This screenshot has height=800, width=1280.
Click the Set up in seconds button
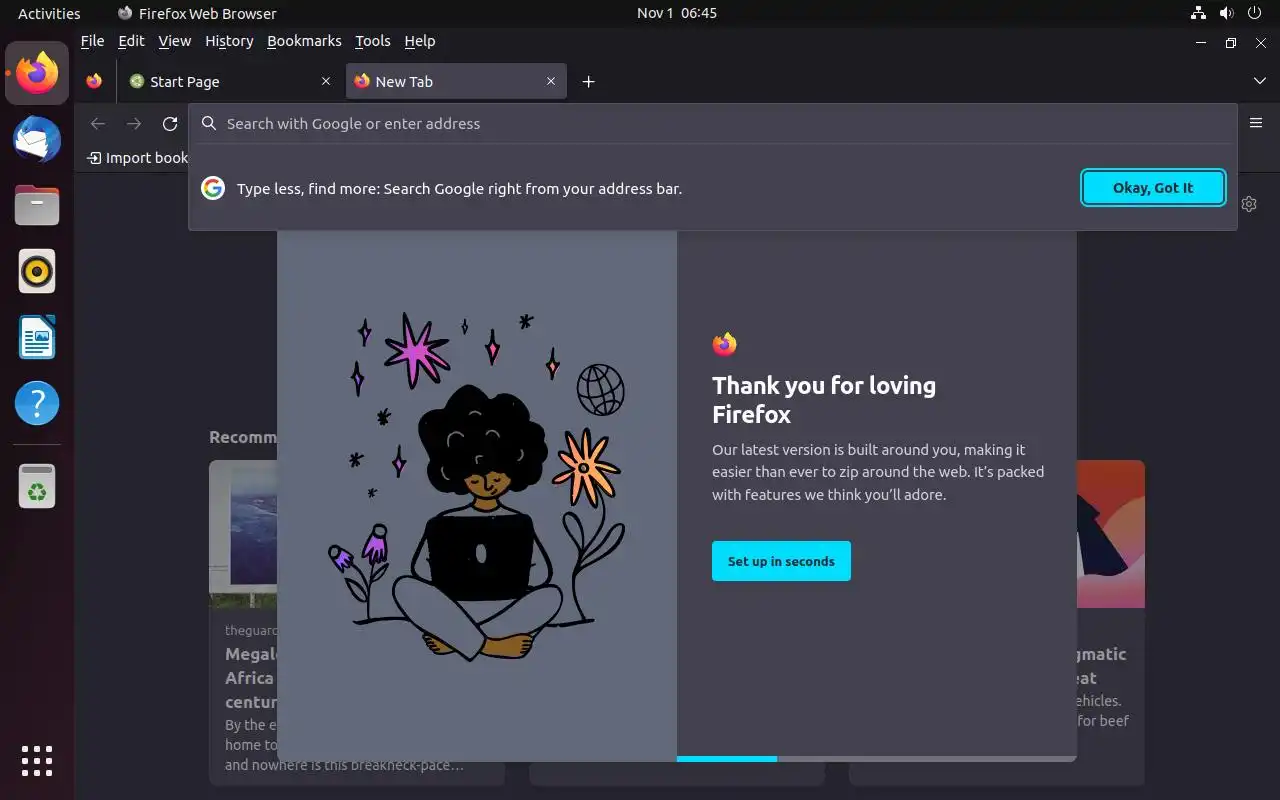[781, 561]
